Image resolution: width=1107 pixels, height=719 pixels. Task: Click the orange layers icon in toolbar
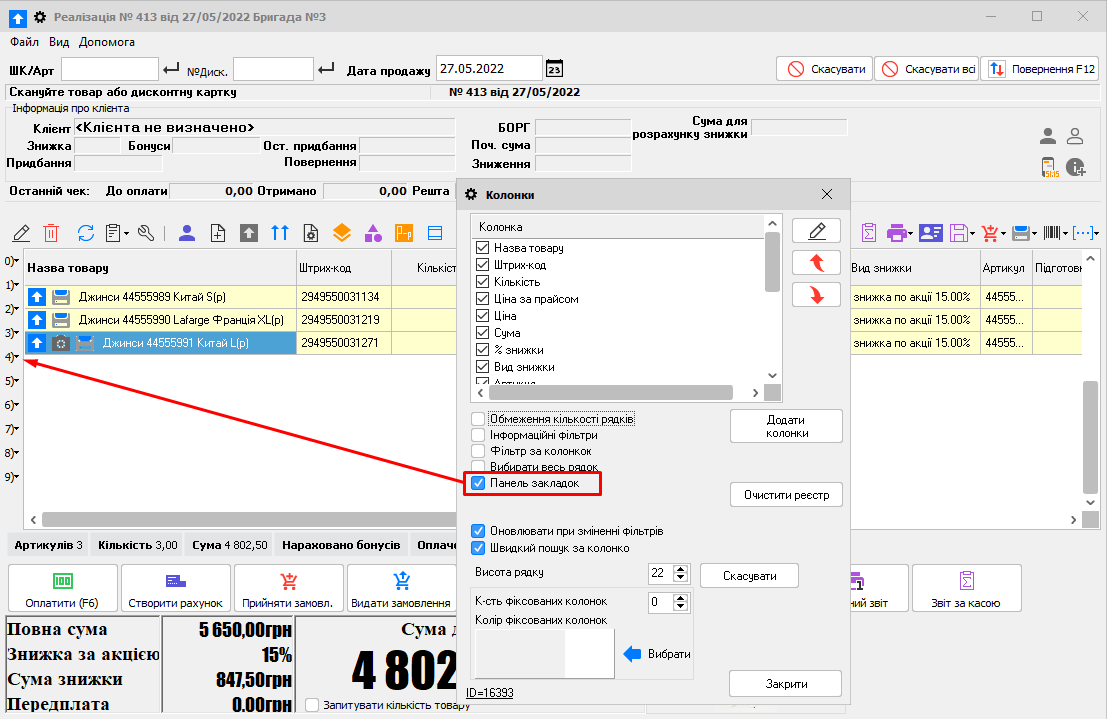pos(342,233)
